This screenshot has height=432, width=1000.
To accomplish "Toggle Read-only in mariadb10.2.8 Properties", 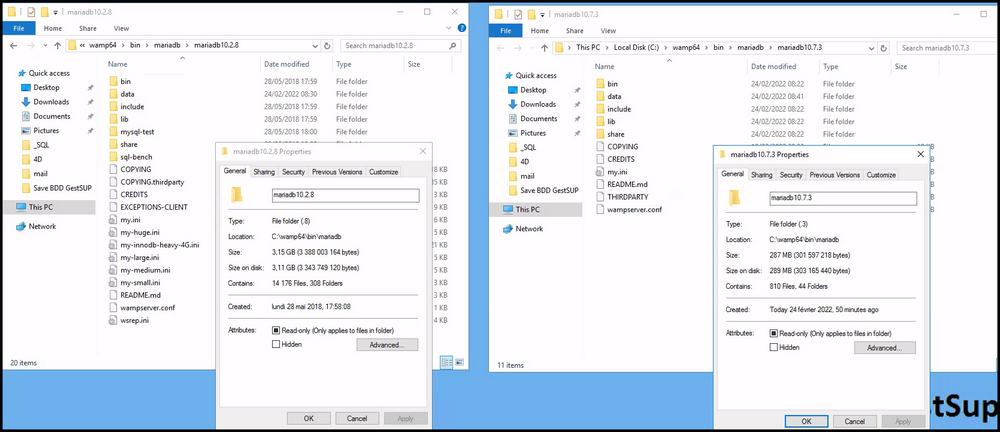I will tap(276, 331).
